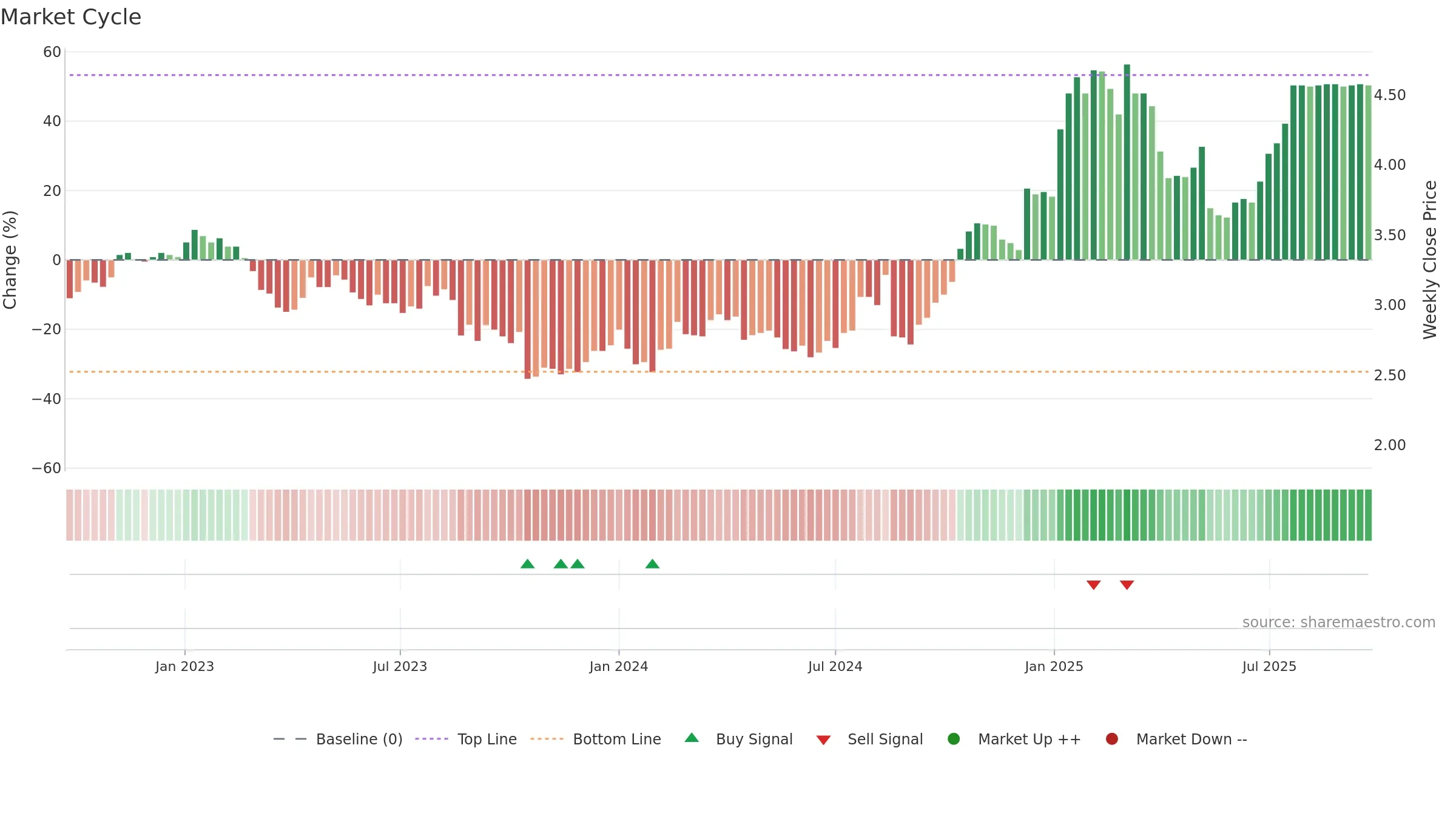The height and width of the screenshot is (819, 1456).
Task: Click the Change (%) y-axis title
Action: (10, 260)
